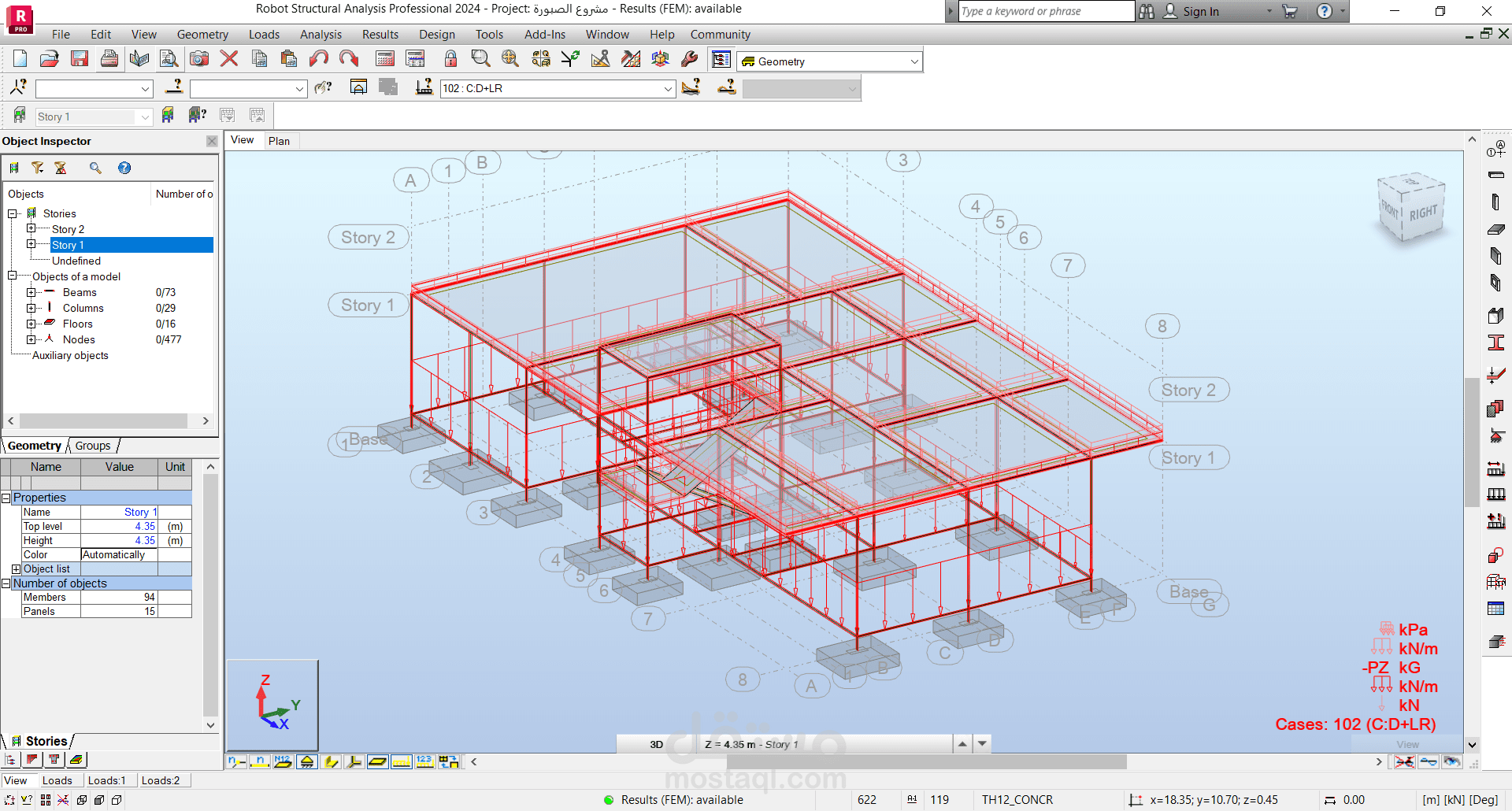Switch to the Loads:2 bottom tab
1512x811 pixels.
(161, 780)
